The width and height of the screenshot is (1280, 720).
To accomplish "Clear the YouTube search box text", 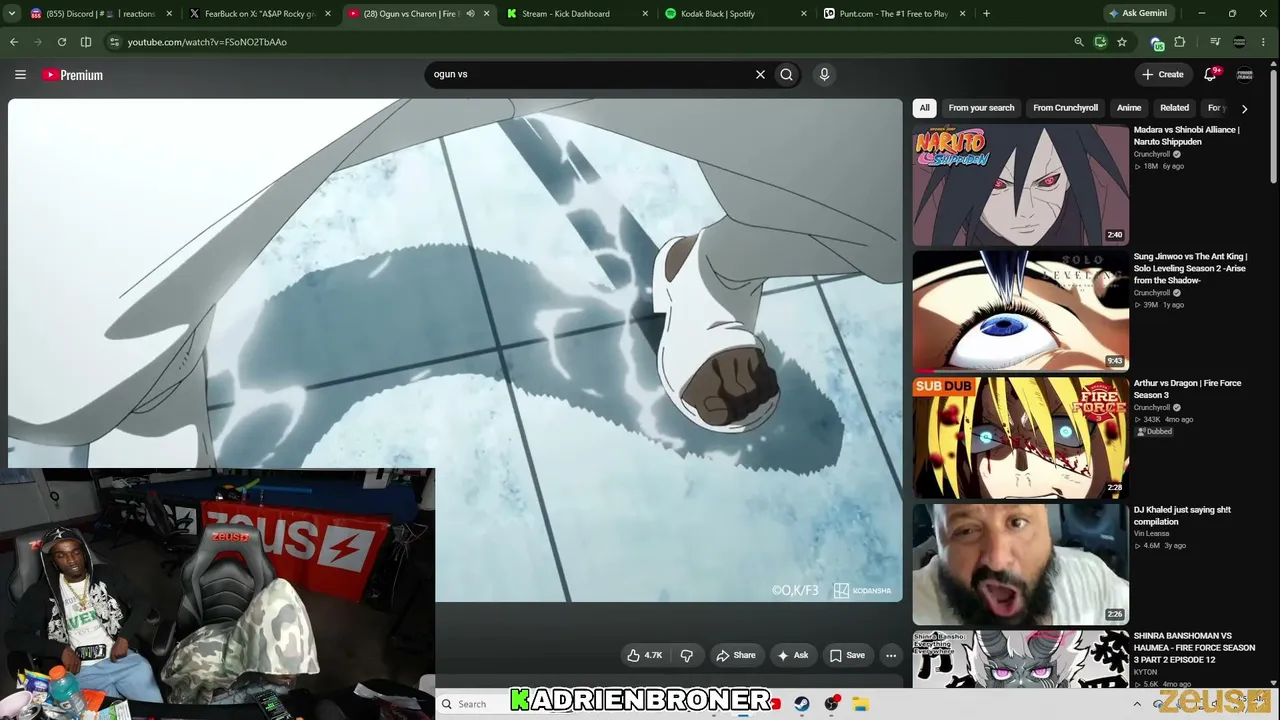I will (760, 74).
